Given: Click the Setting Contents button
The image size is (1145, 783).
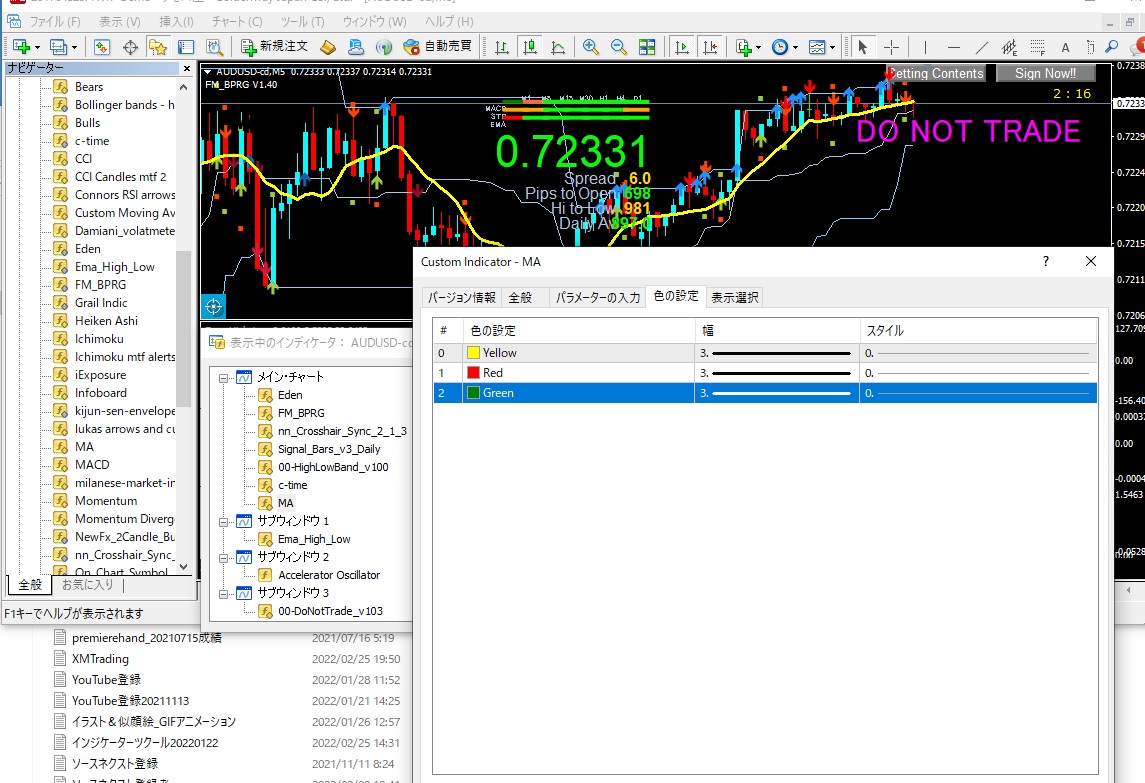Looking at the screenshot, I should coord(936,73).
